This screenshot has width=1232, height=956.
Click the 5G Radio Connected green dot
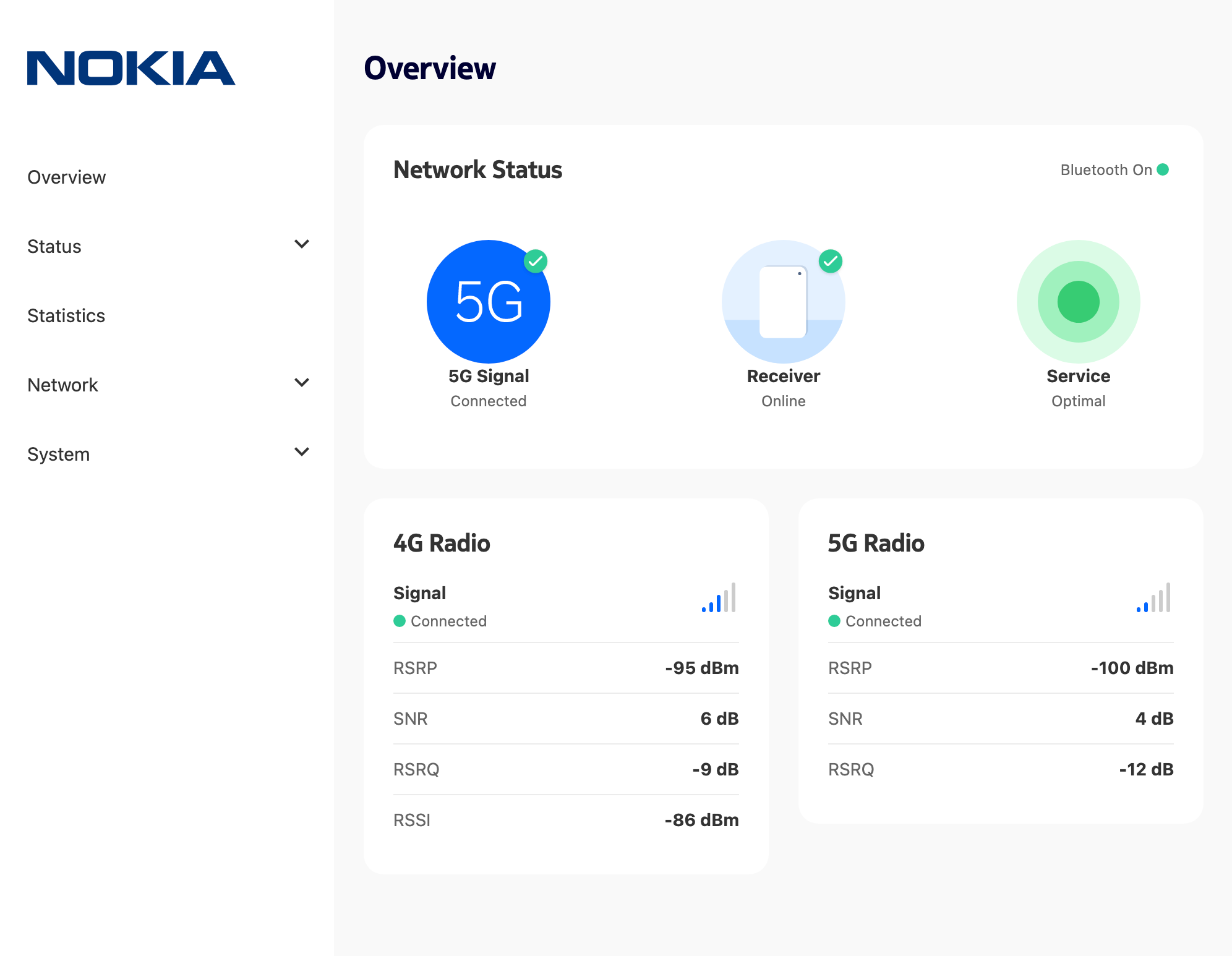click(834, 621)
